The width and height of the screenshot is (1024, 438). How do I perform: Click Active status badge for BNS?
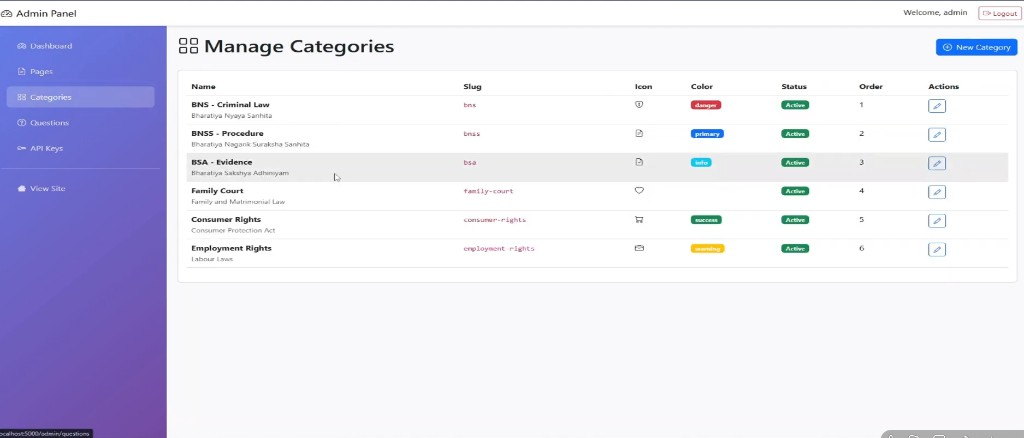[795, 105]
